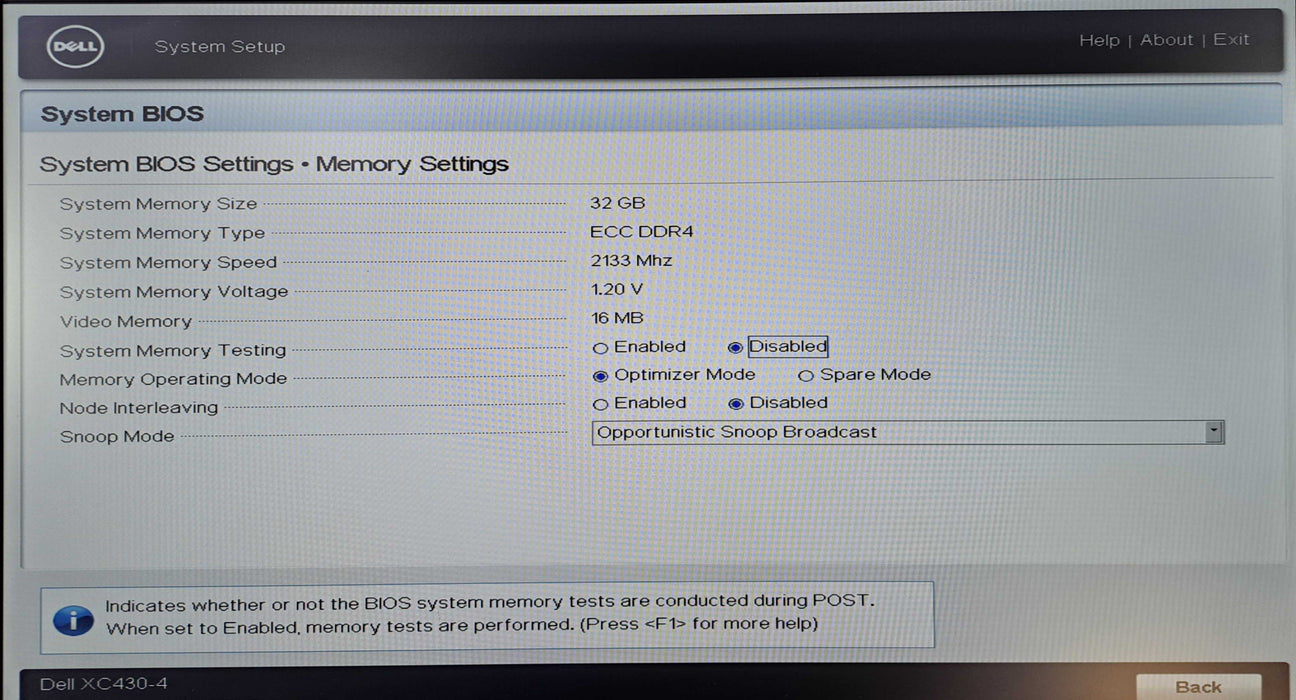The height and width of the screenshot is (700, 1296).
Task: Select the System Memory Size label
Action: [x=158, y=204]
